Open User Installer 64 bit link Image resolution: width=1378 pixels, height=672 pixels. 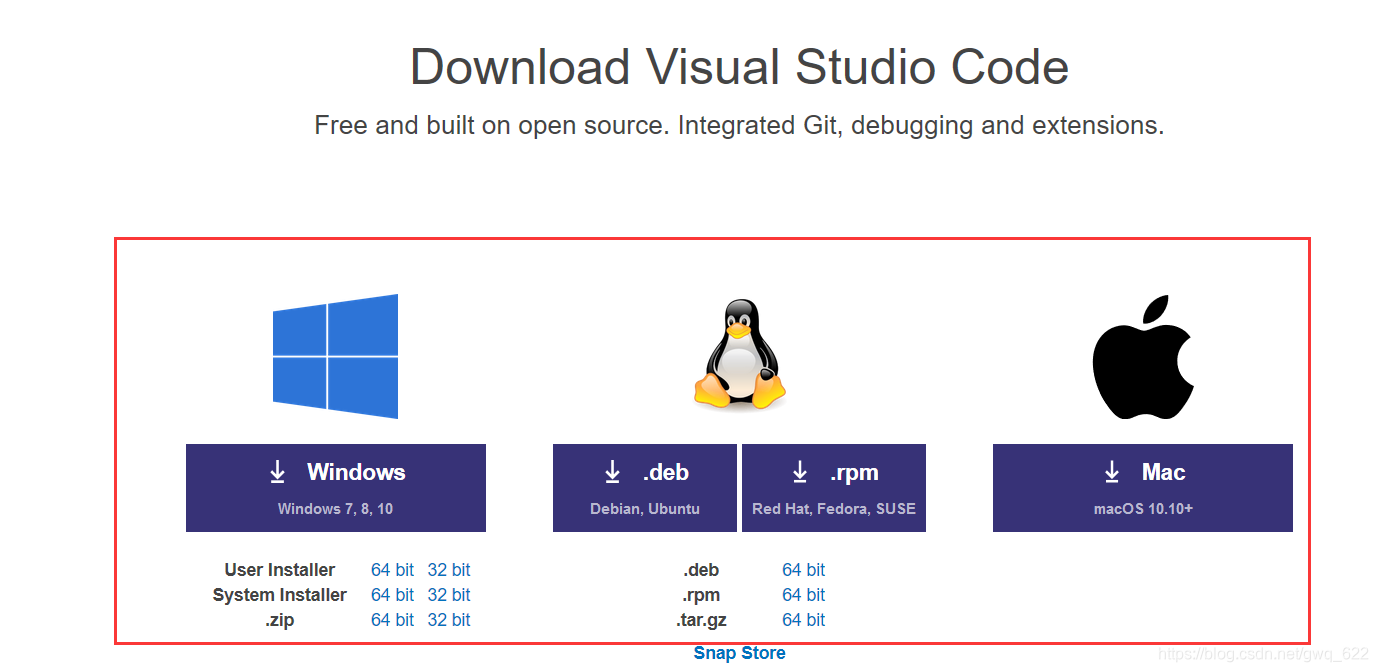click(392, 570)
